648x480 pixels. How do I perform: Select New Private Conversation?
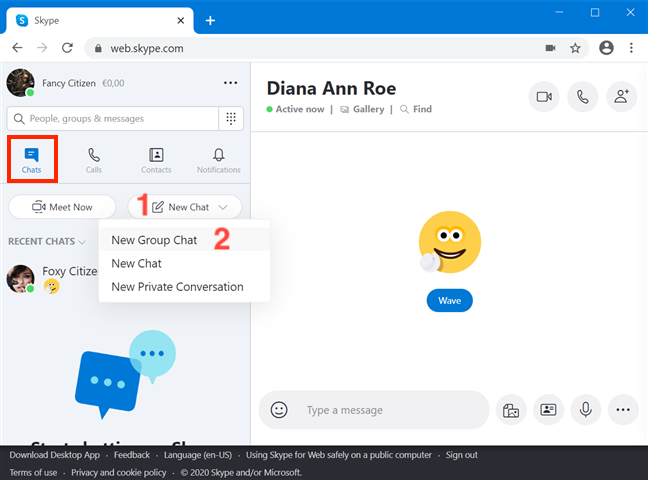184,287
